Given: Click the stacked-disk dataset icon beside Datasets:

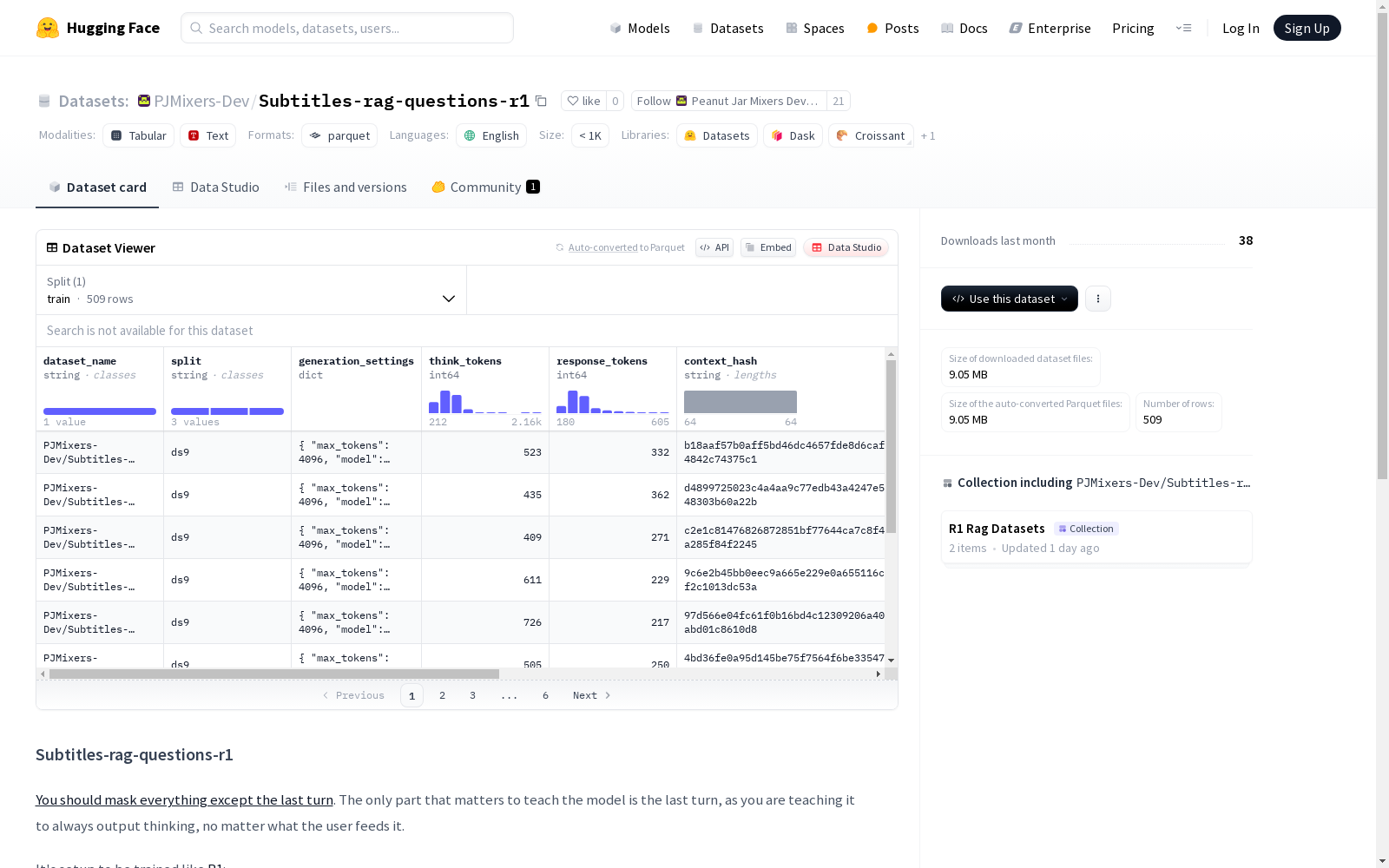Looking at the screenshot, I should 44,101.
